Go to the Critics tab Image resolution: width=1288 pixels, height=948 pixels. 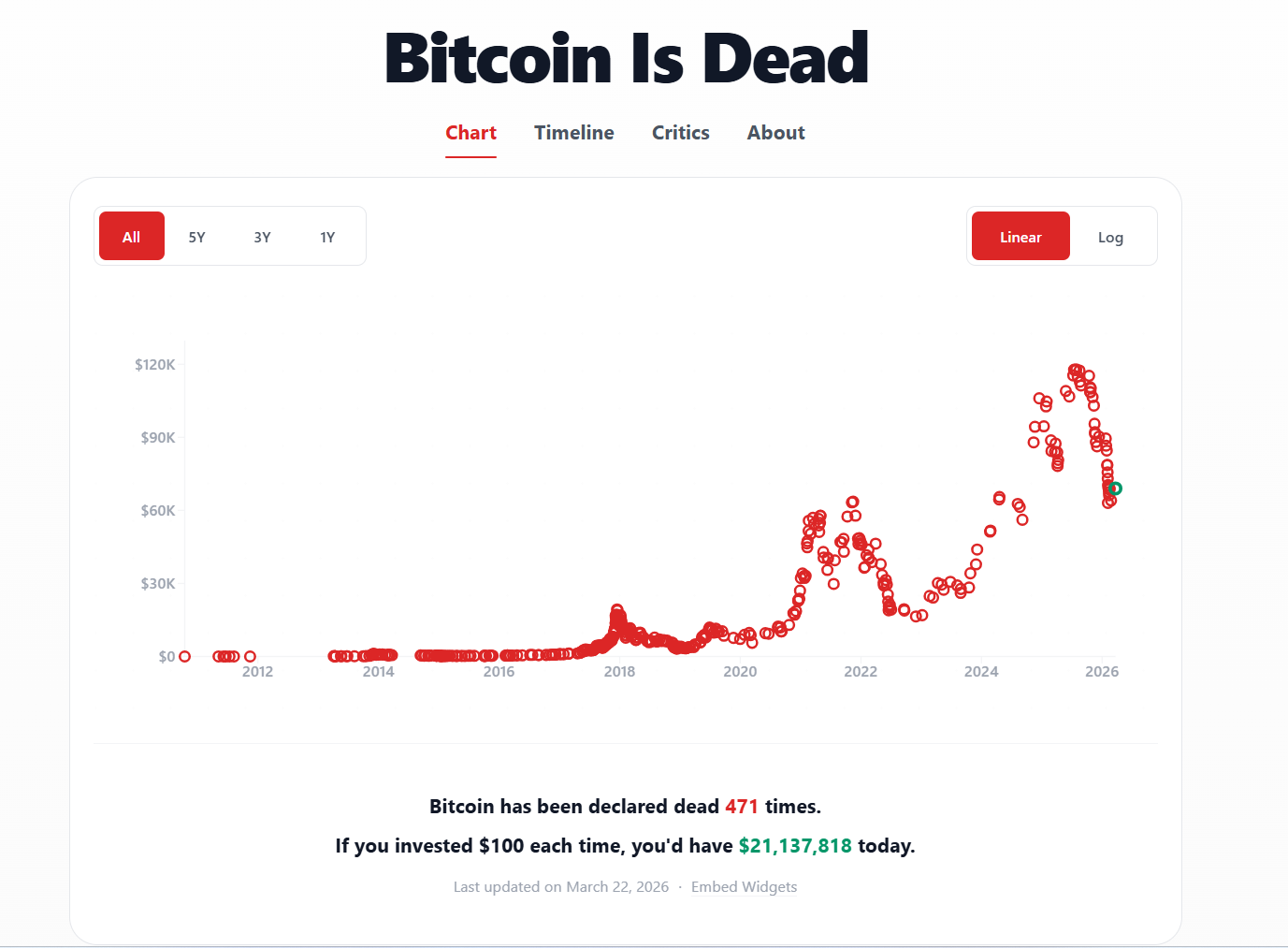coord(680,133)
